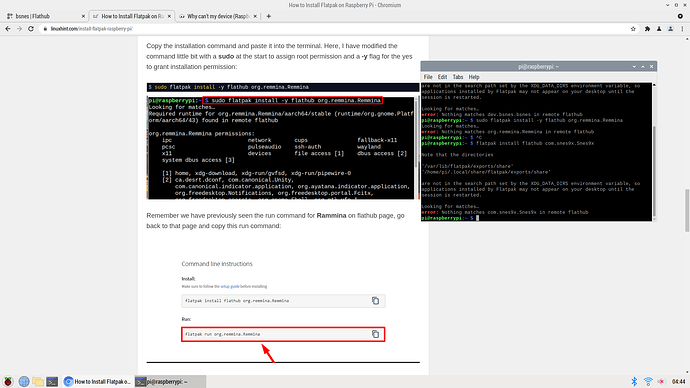Open the Chromium three-dot menu
The width and height of the screenshot is (690, 388).
[x=682, y=29]
